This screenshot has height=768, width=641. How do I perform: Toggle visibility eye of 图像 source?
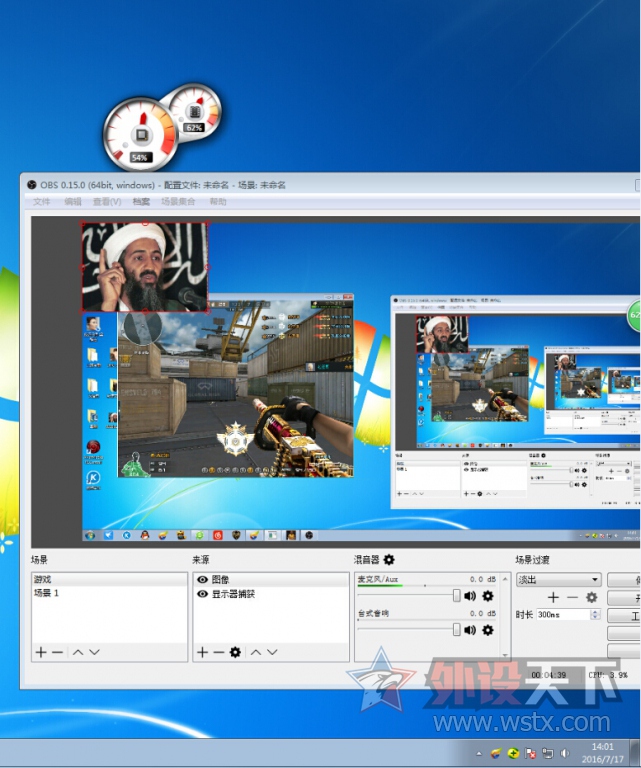coord(202,579)
